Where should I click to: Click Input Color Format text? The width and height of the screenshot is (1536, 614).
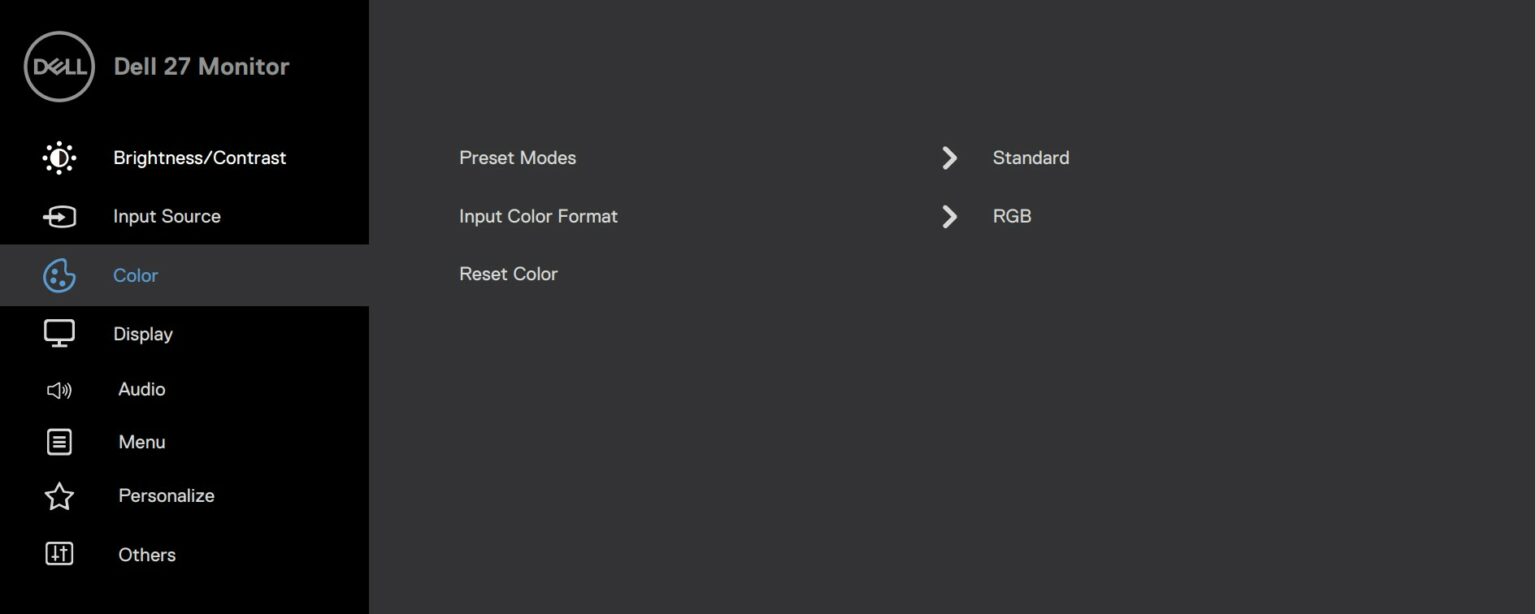538,216
